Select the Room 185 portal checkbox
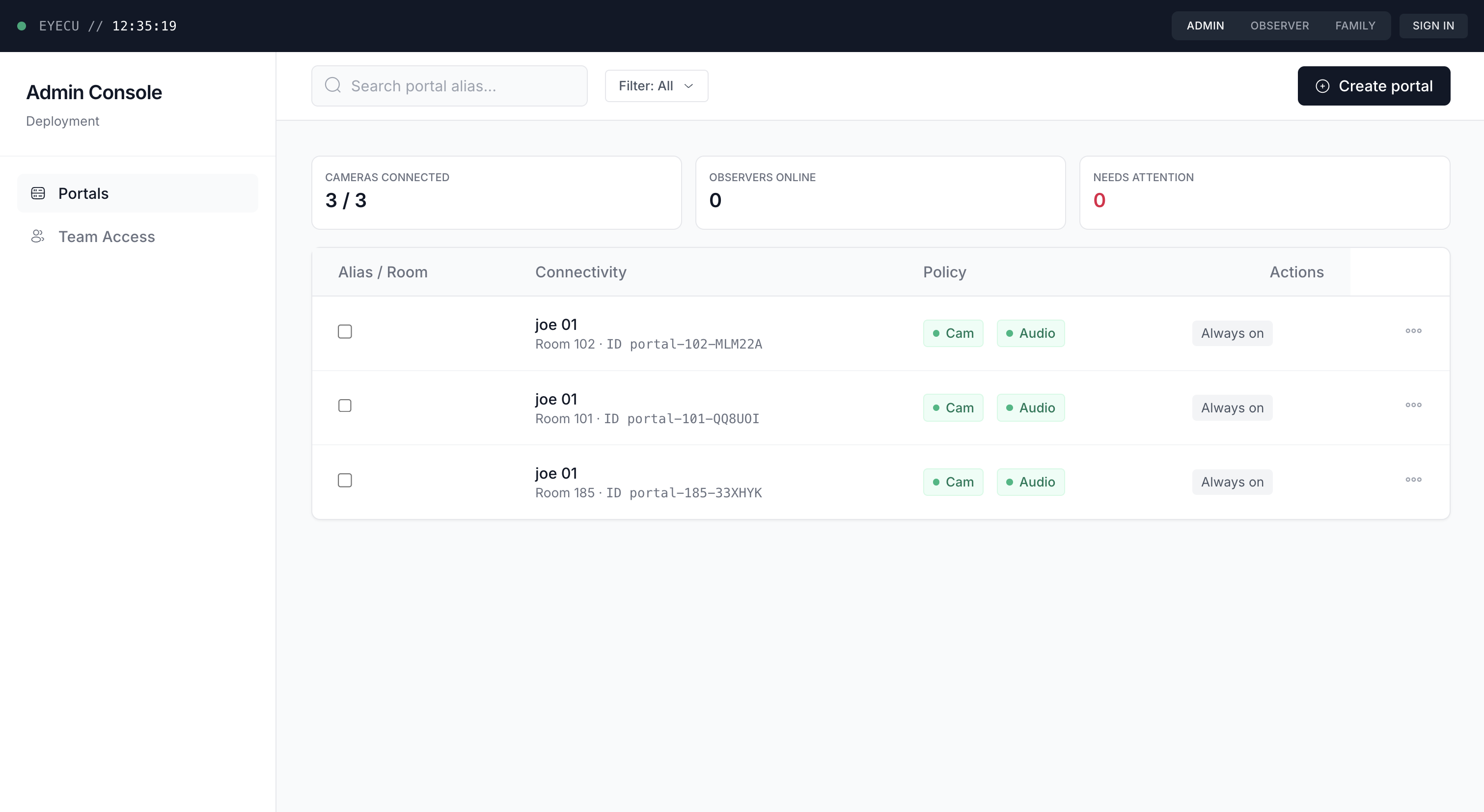Viewport: 1484px width, 812px height. [x=345, y=480]
